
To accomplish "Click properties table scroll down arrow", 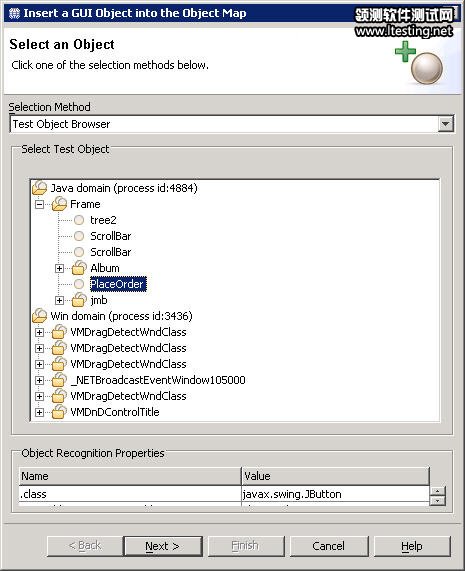I will [x=437, y=501].
